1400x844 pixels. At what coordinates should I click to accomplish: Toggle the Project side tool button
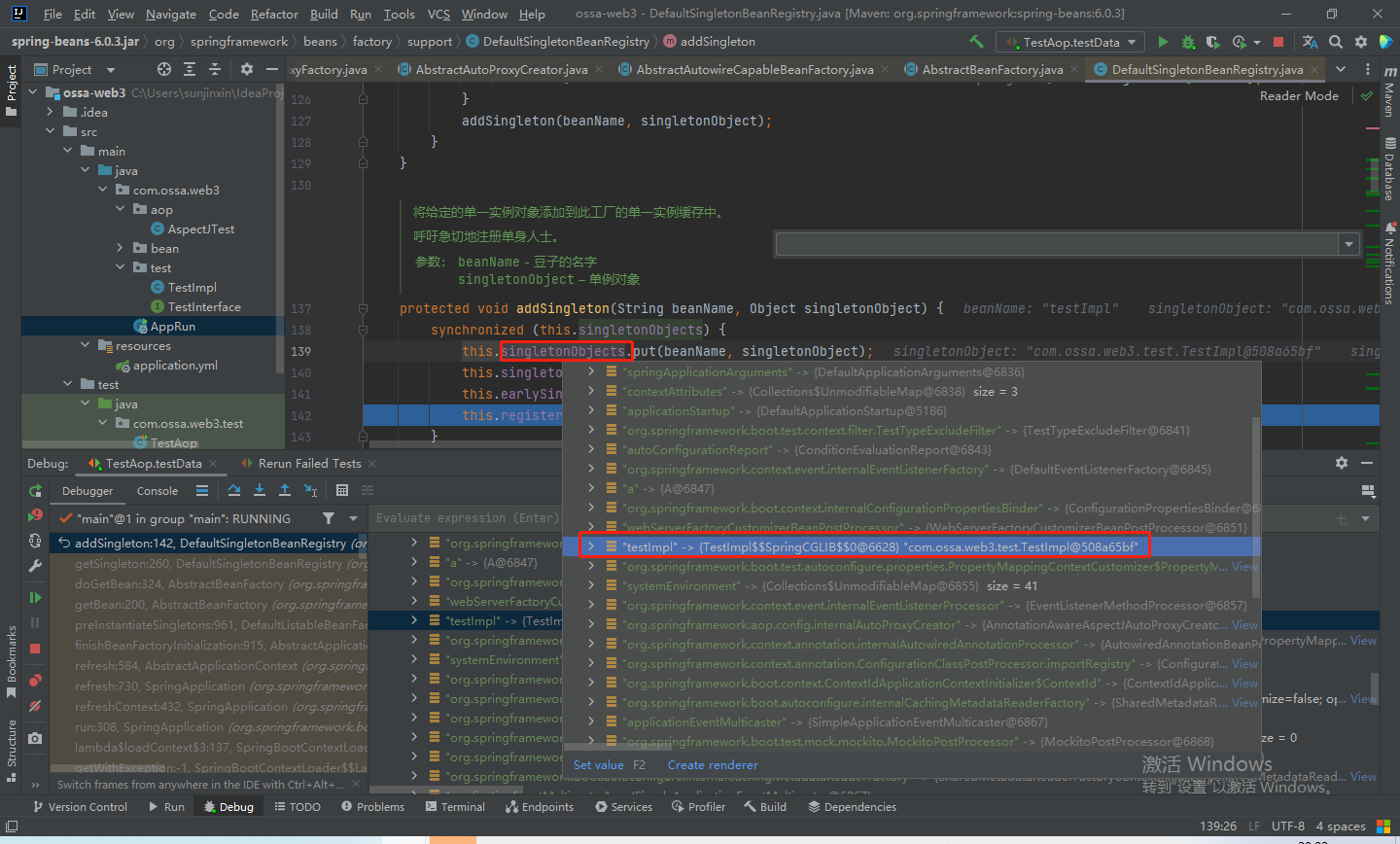click(x=12, y=89)
